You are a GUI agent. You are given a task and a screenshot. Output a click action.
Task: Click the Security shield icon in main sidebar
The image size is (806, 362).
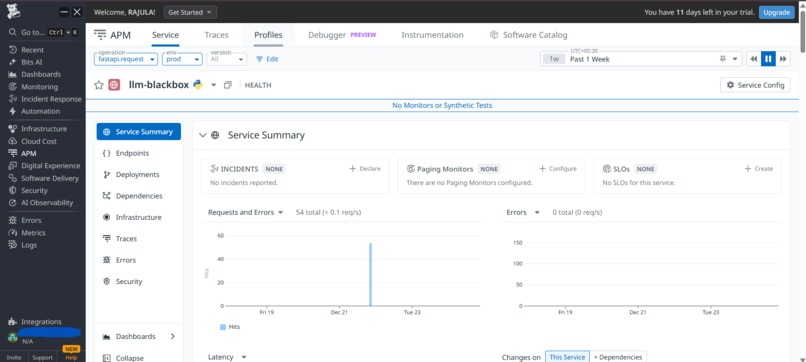click(12, 190)
